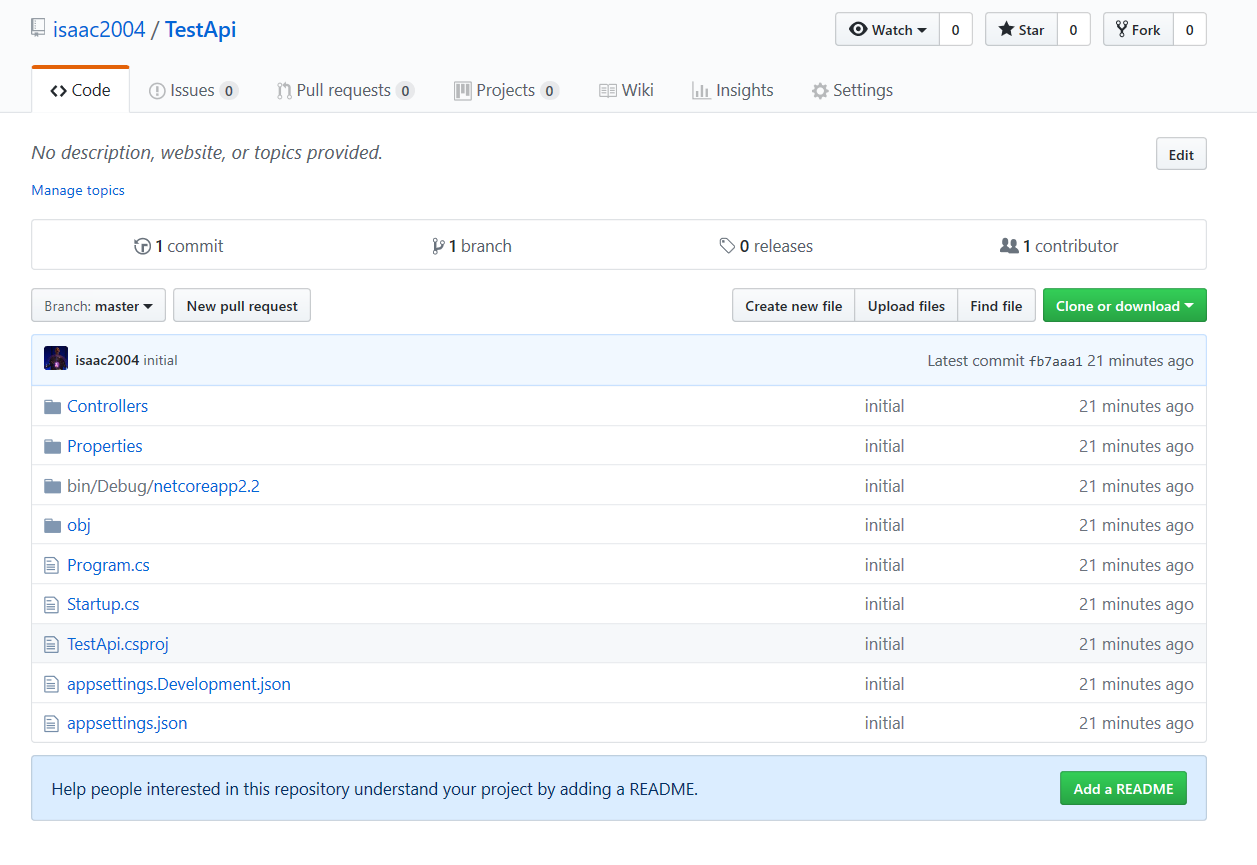Go to the Settings tab
Viewport: 1257px width, 865px height.
852,90
